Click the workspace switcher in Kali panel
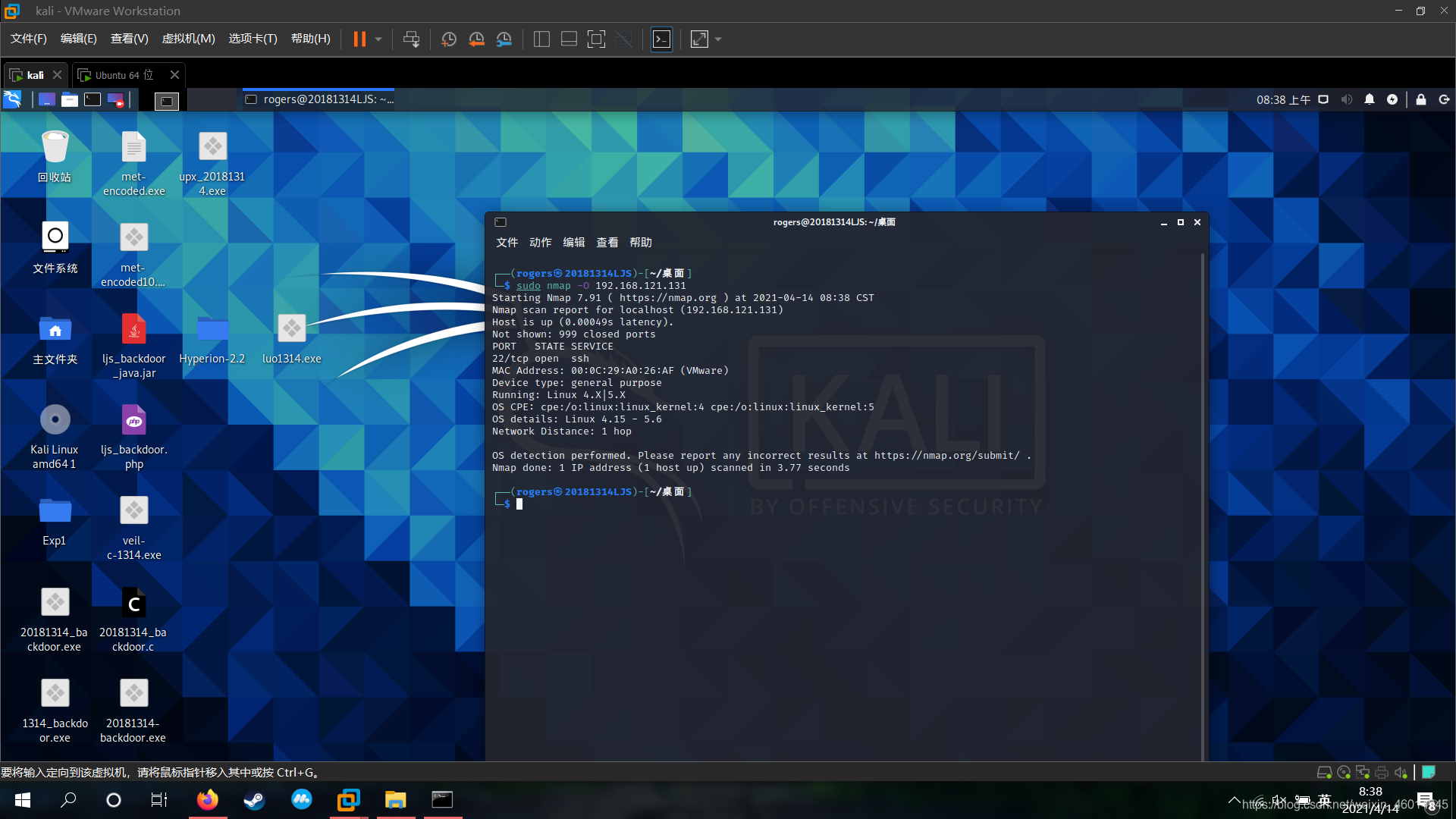This screenshot has height=819, width=1456. [x=167, y=100]
